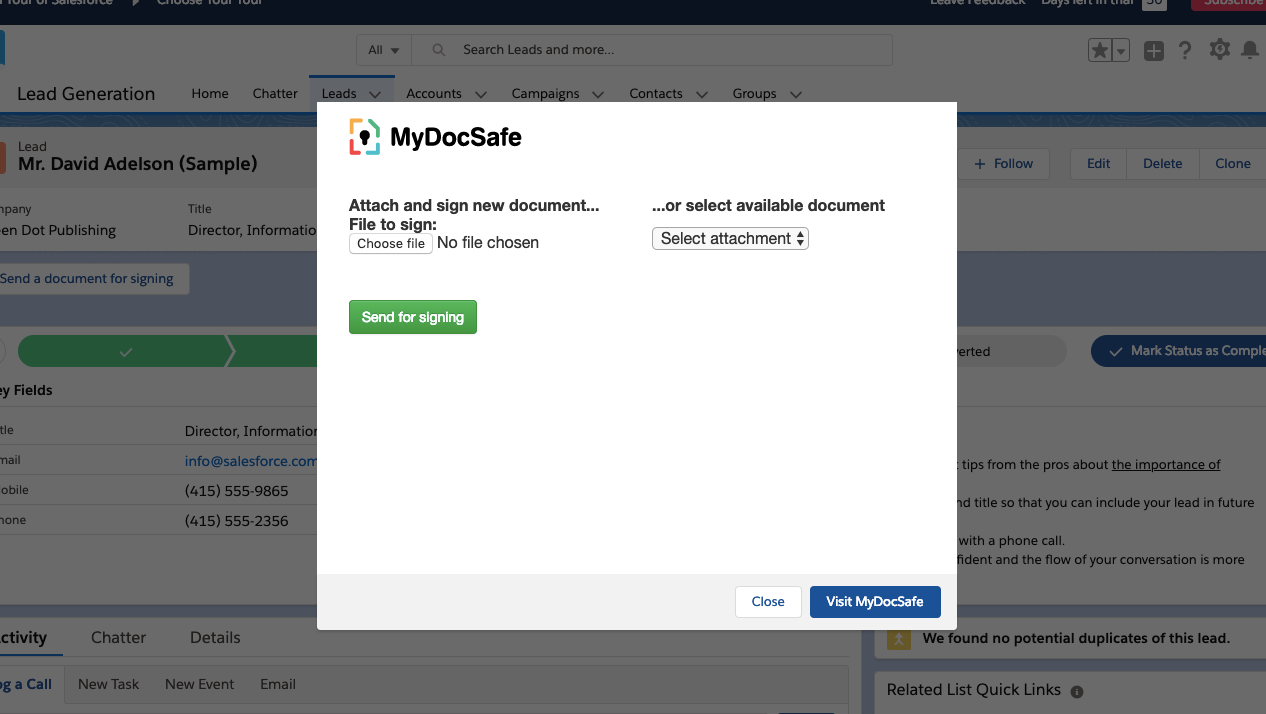Open the importance of link
The height and width of the screenshot is (714, 1266).
[1166, 464]
